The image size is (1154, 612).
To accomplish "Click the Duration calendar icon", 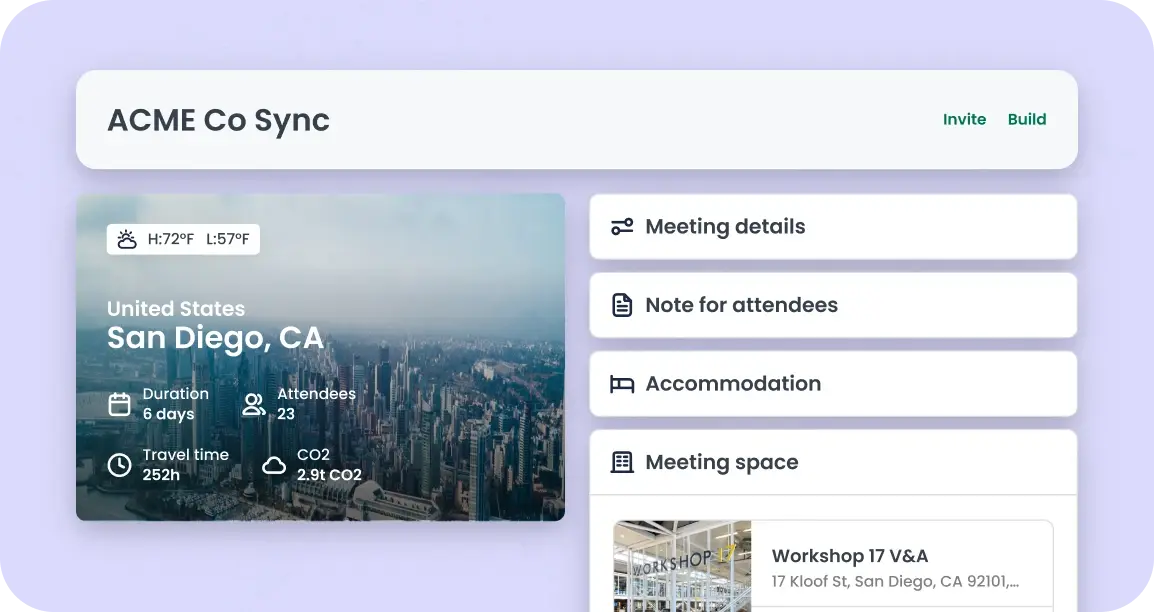I will tap(119, 404).
